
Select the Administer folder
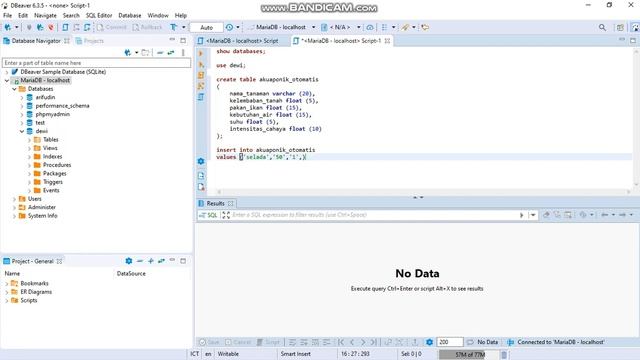pyautogui.click(x=42, y=207)
